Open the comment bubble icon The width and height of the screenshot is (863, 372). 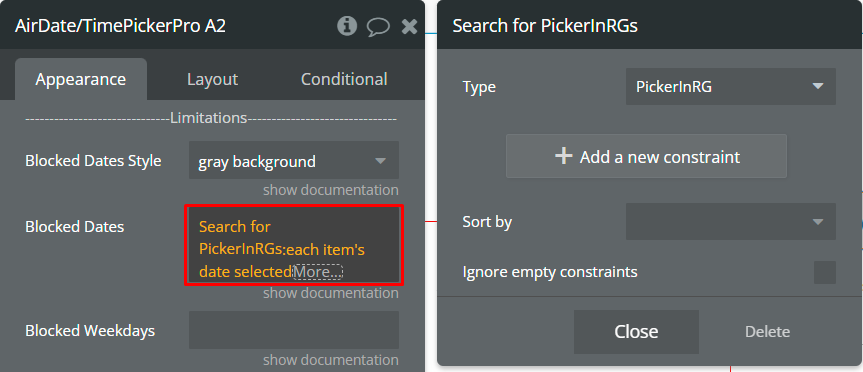pos(378,26)
